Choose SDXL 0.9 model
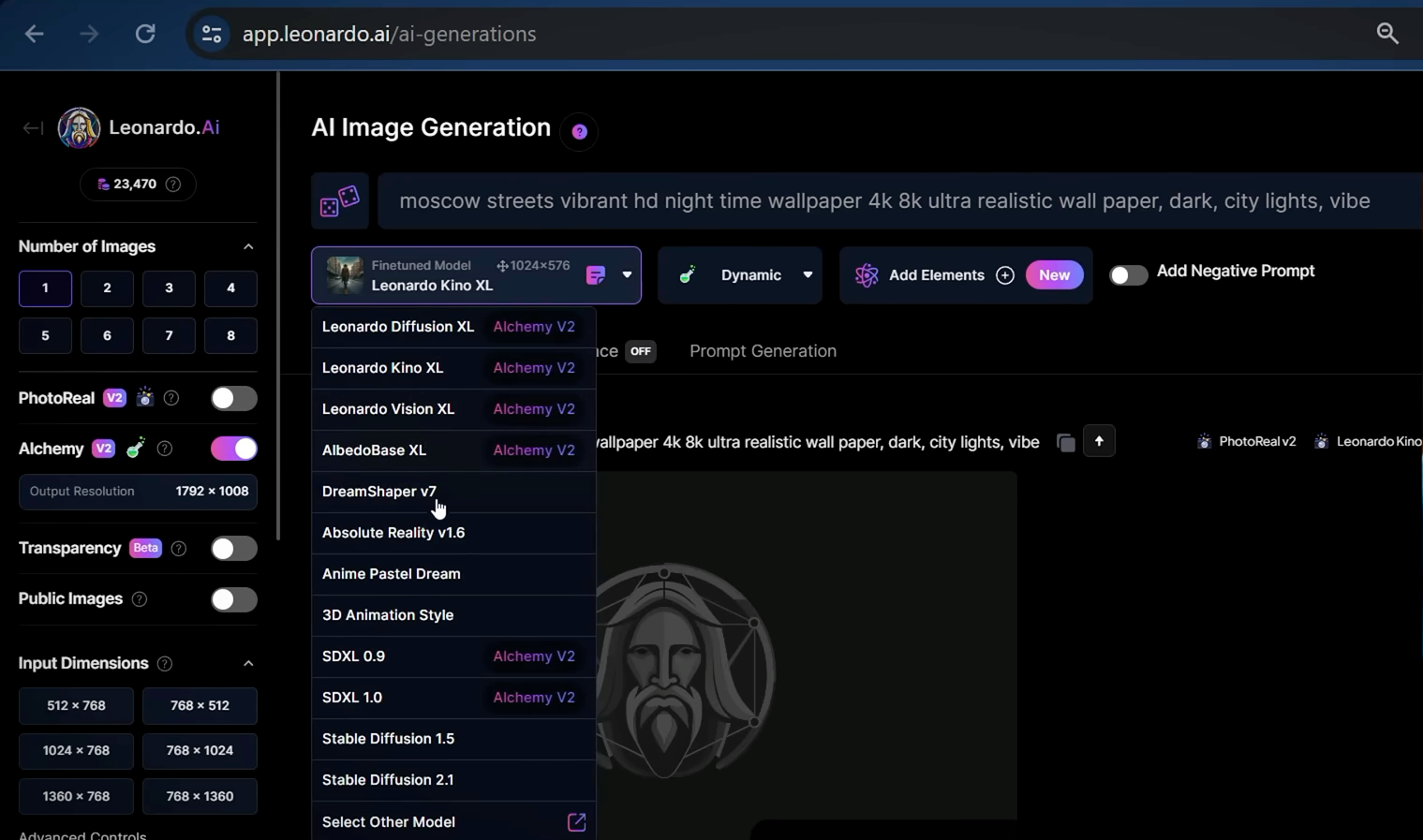Image resolution: width=1423 pixels, height=840 pixels. [x=453, y=656]
